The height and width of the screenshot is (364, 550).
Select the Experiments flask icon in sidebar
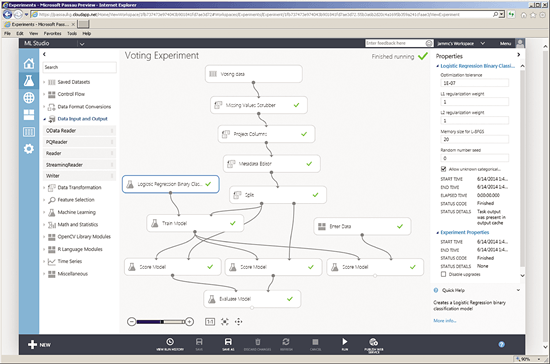(29, 80)
